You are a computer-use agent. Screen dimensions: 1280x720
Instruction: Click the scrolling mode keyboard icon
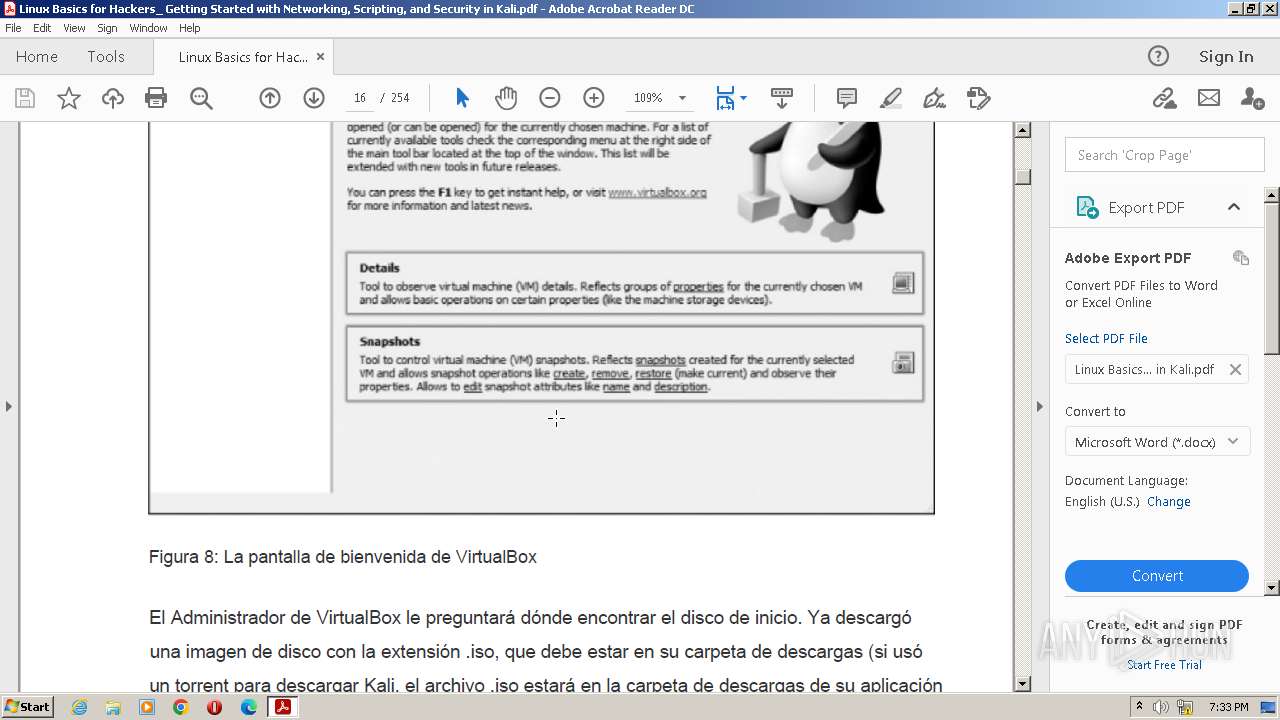pyautogui.click(x=782, y=98)
